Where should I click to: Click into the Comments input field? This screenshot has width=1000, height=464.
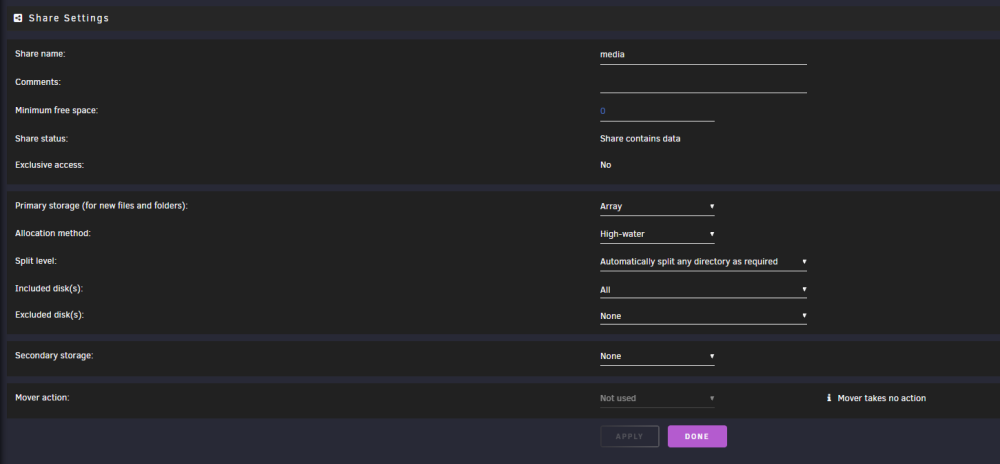pos(703,83)
